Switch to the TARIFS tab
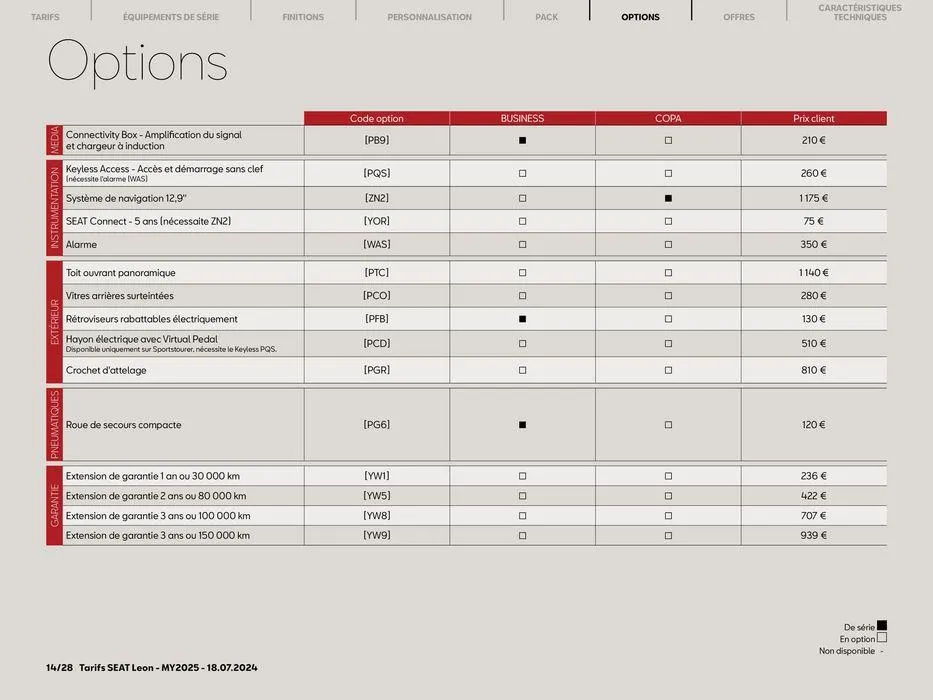 [45, 16]
